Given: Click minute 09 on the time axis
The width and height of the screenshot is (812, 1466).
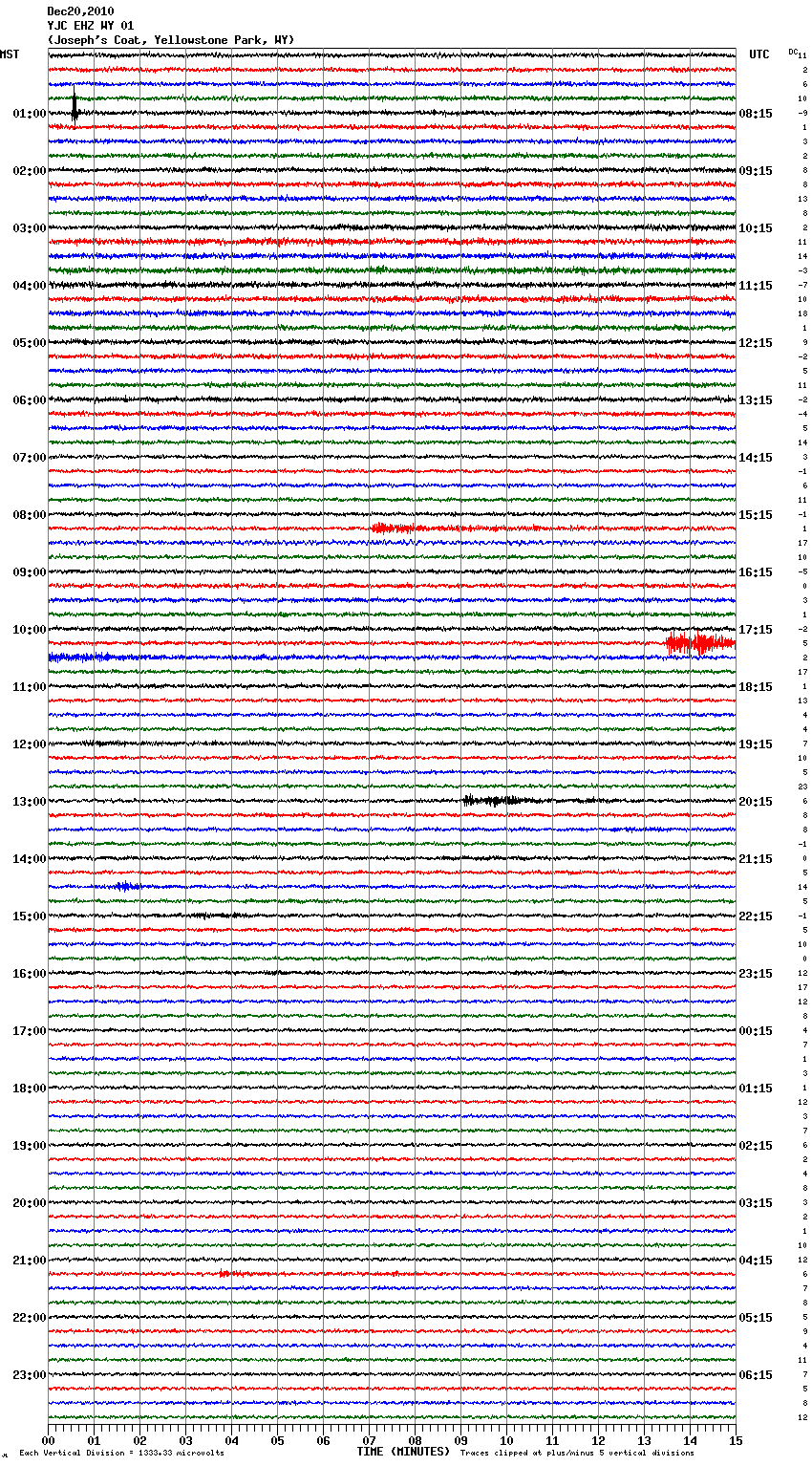Looking at the screenshot, I should 461,1440.
